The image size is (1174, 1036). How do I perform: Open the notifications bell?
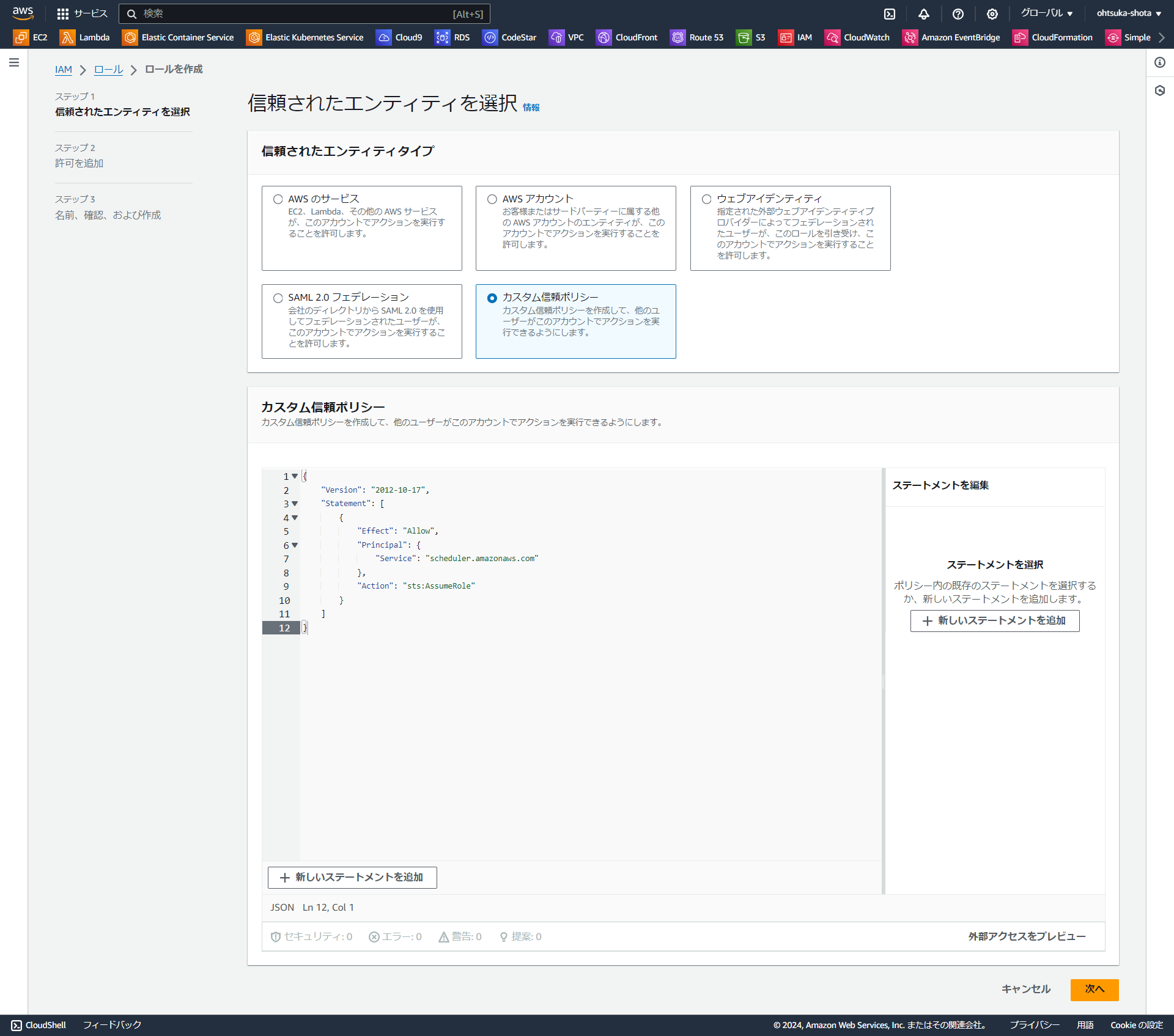tap(923, 13)
